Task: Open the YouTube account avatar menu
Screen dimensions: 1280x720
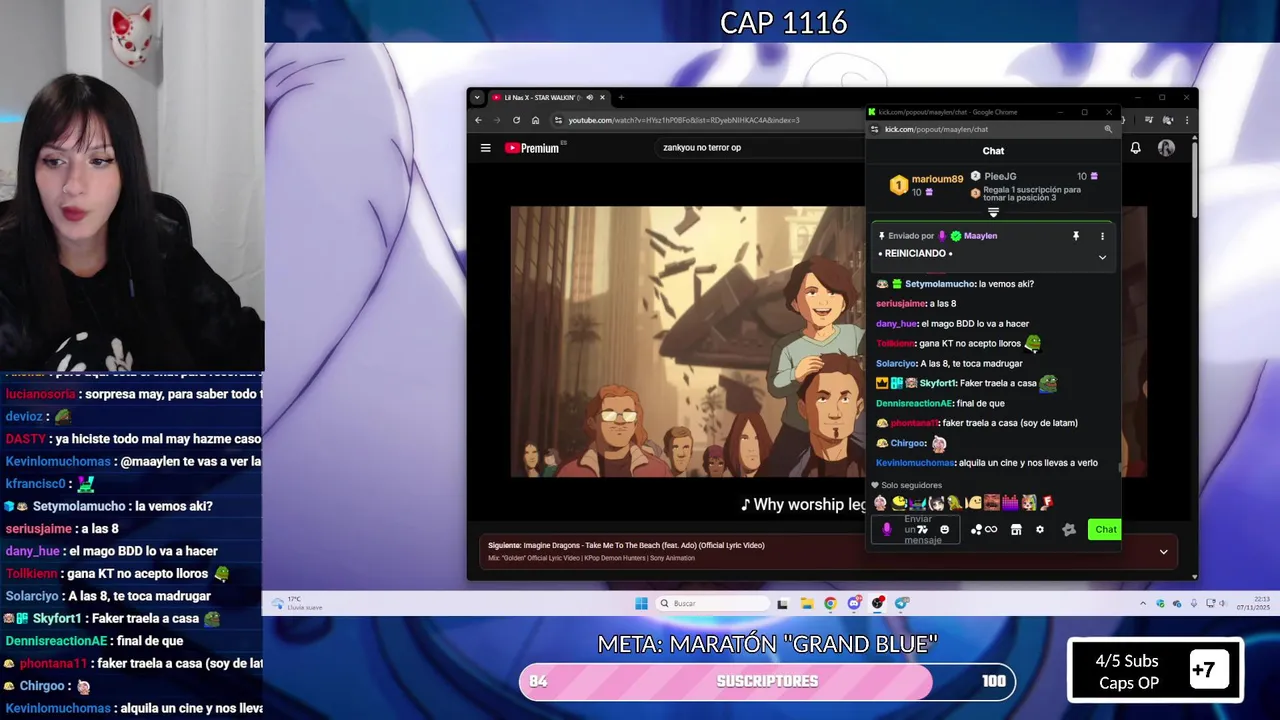Action: click(1166, 148)
